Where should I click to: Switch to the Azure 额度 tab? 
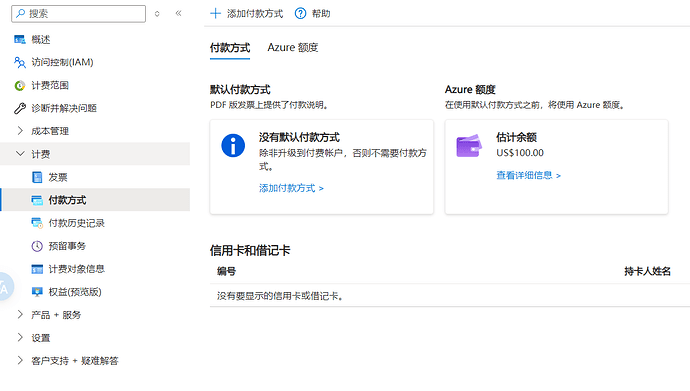[x=293, y=48]
